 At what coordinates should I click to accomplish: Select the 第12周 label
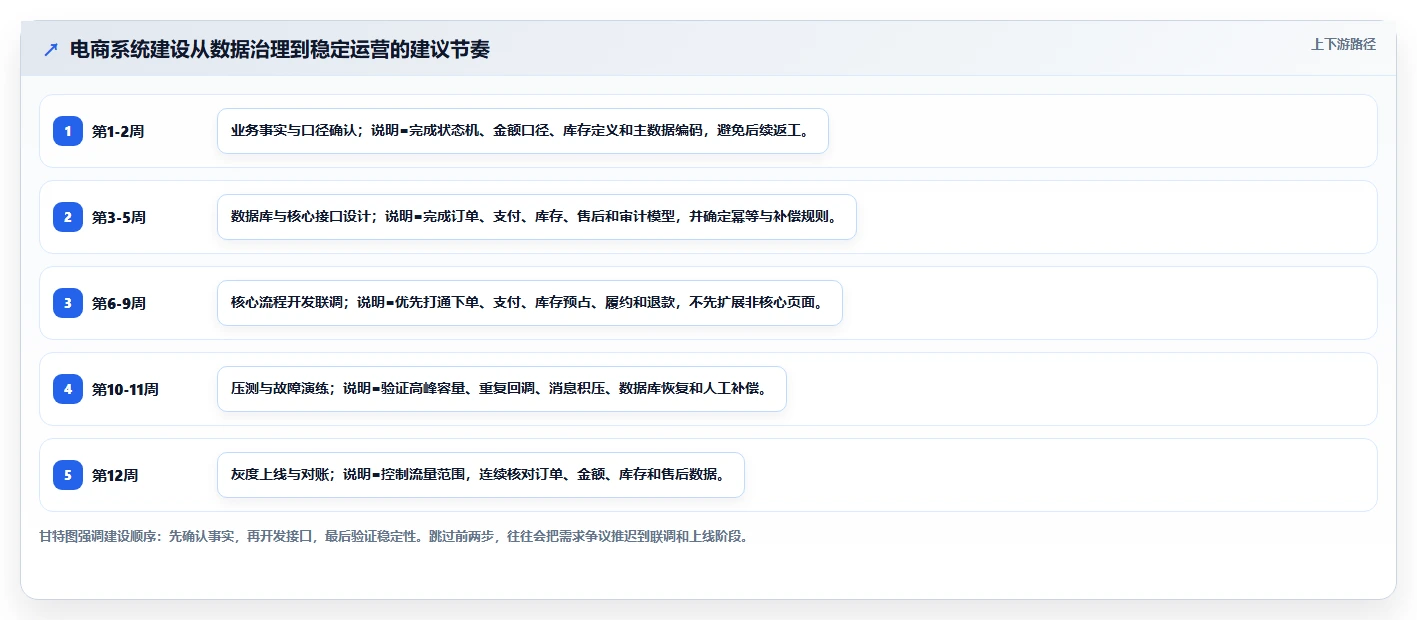(115, 475)
